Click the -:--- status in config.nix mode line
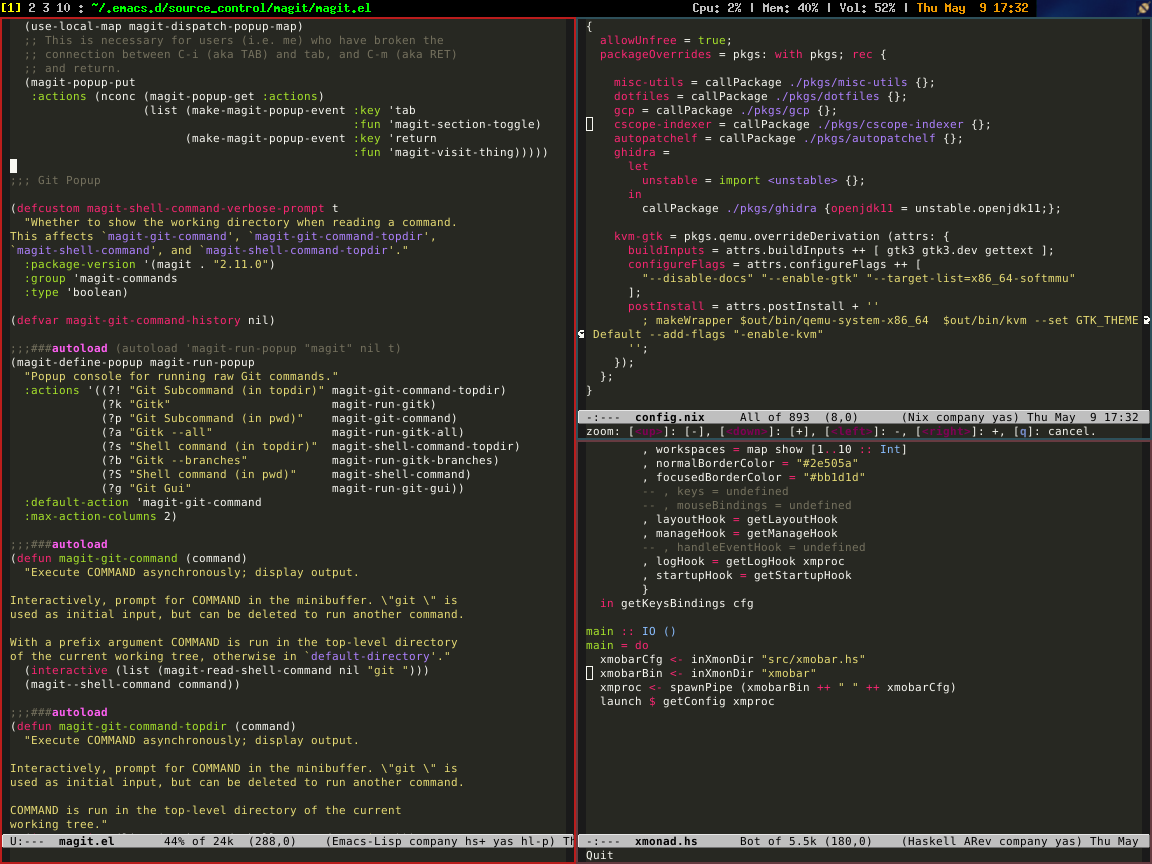1152x864 pixels. (x=603, y=417)
